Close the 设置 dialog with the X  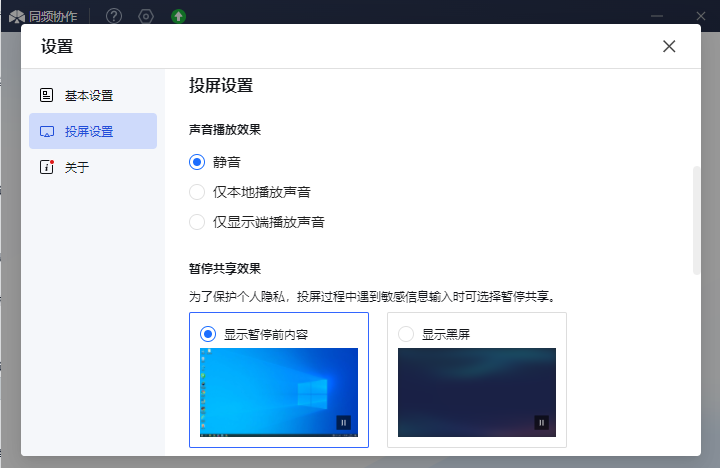click(x=669, y=46)
